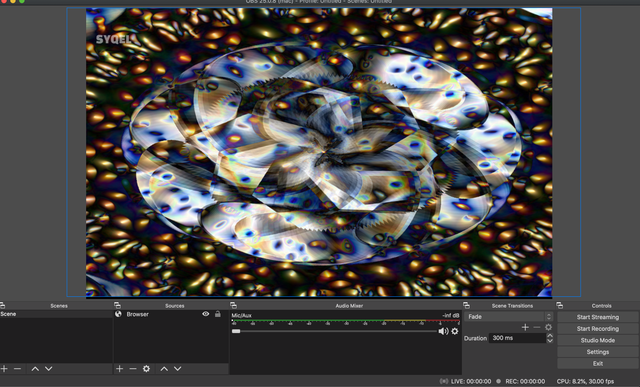Enable Studio Mode
Screen dimensions: 640x387
[598, 340]
